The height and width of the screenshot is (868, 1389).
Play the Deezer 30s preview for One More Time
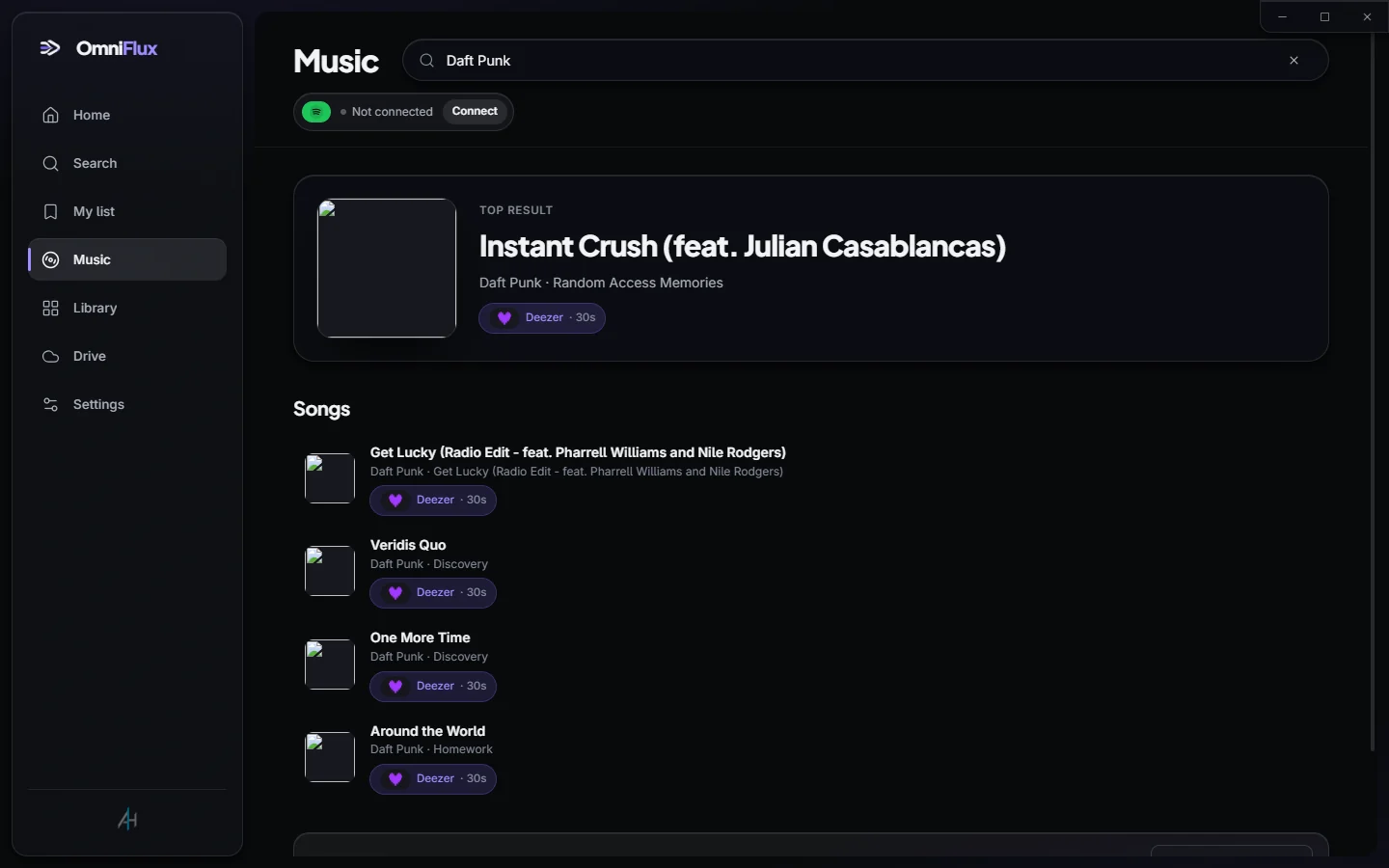click(x=433, y=687)
